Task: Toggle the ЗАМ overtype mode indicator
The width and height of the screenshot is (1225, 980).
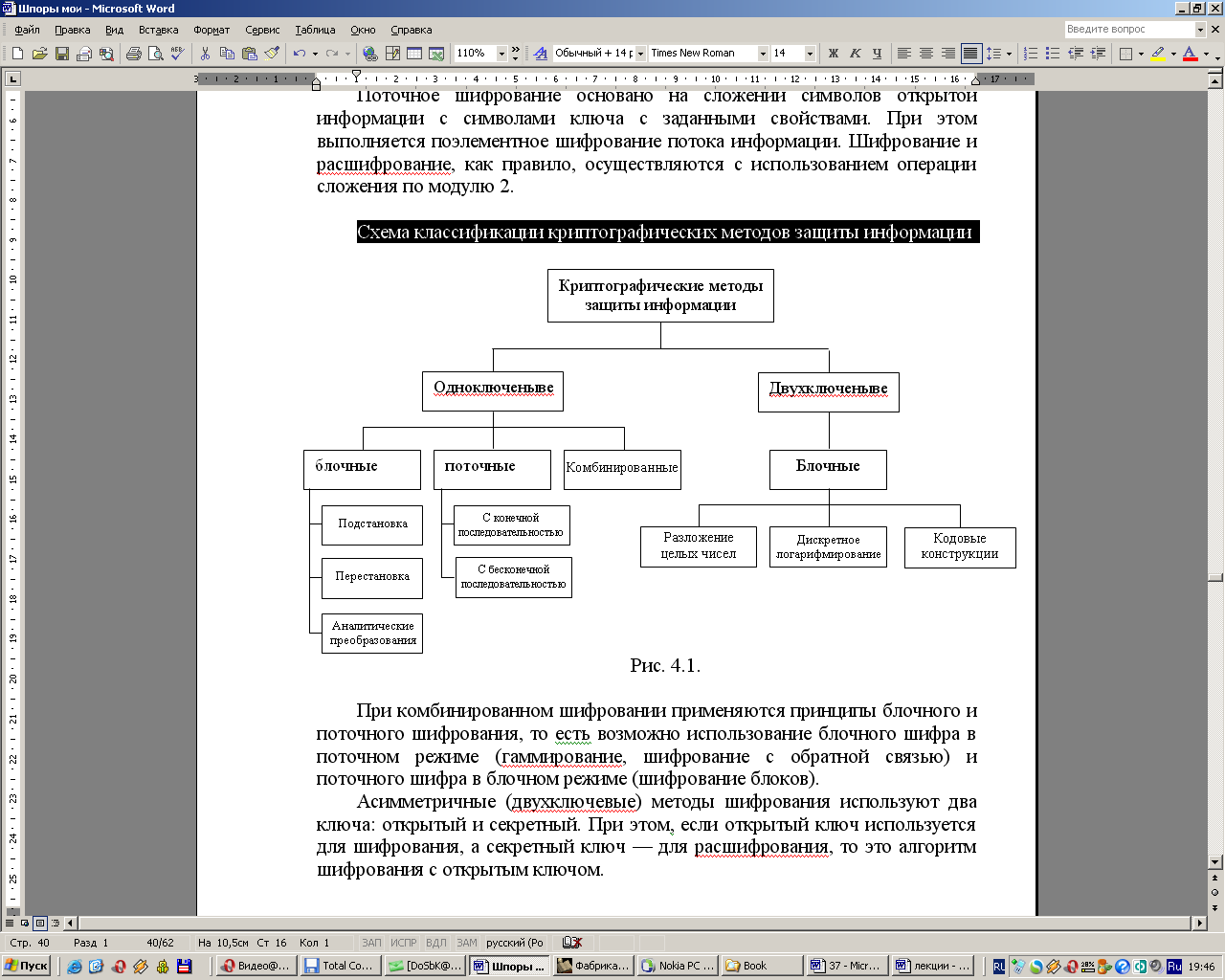Action: pyautogui.click(x=466, y=943)
